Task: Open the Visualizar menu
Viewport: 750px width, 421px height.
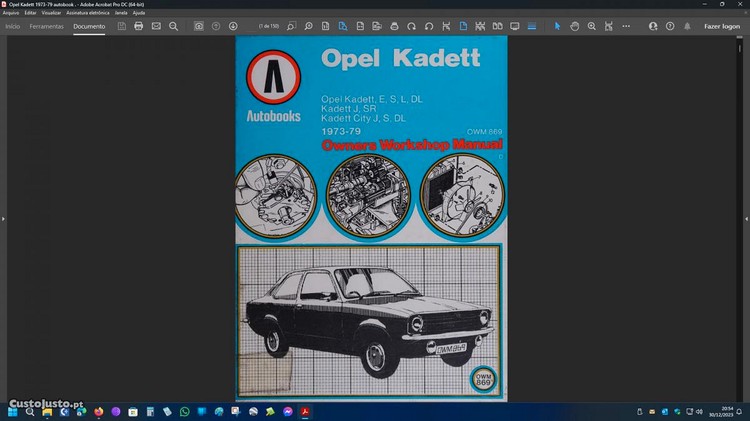Action: point(51,13)
